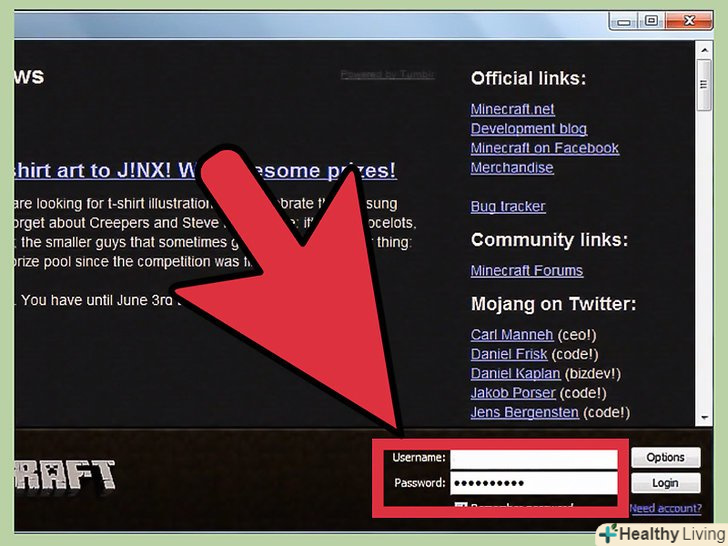Focus the Password input field
Image resolution: width=728 pixels, height=546 pixels.
coord(533,483)
